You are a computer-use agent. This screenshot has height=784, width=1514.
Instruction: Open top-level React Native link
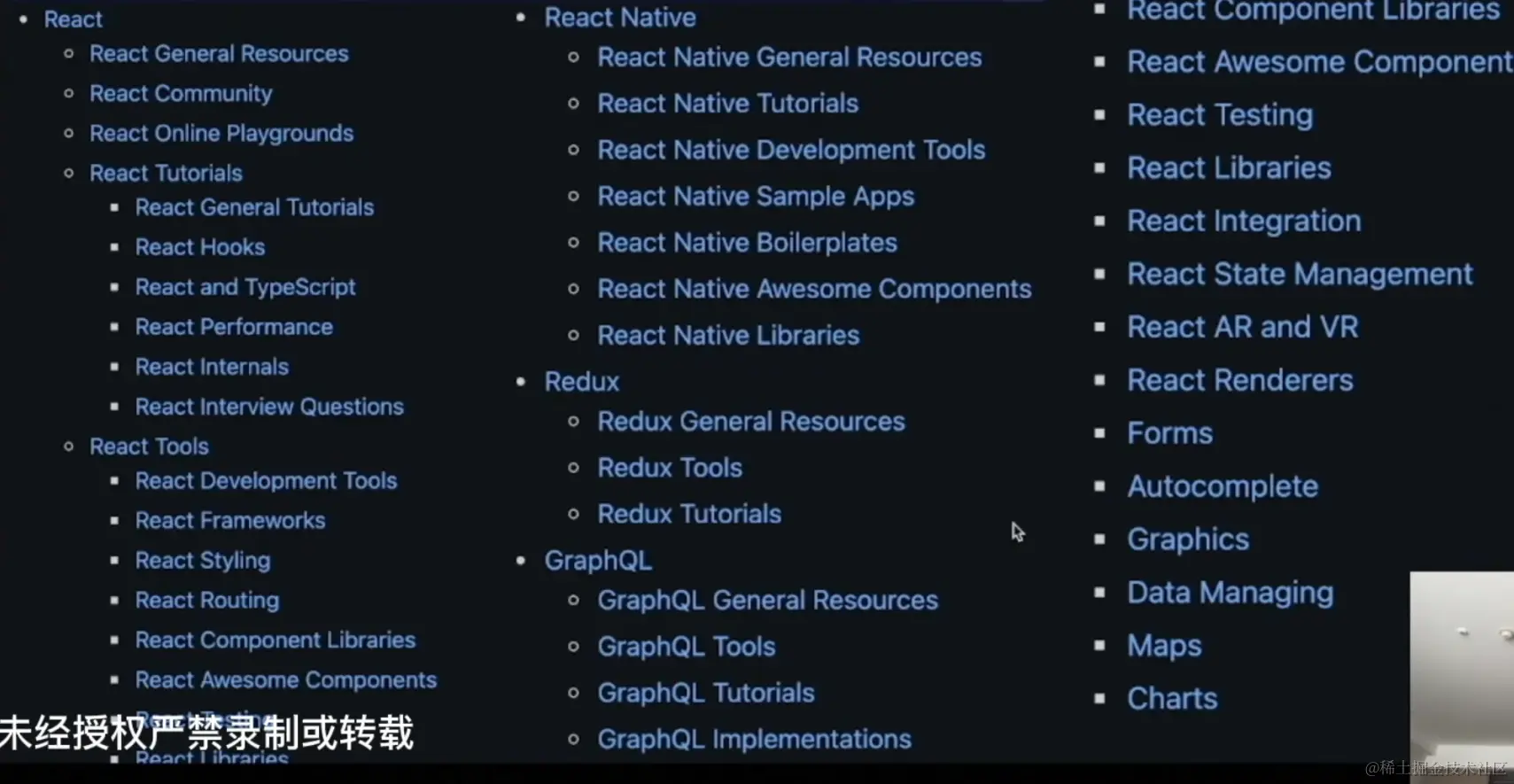pos(620,18)
